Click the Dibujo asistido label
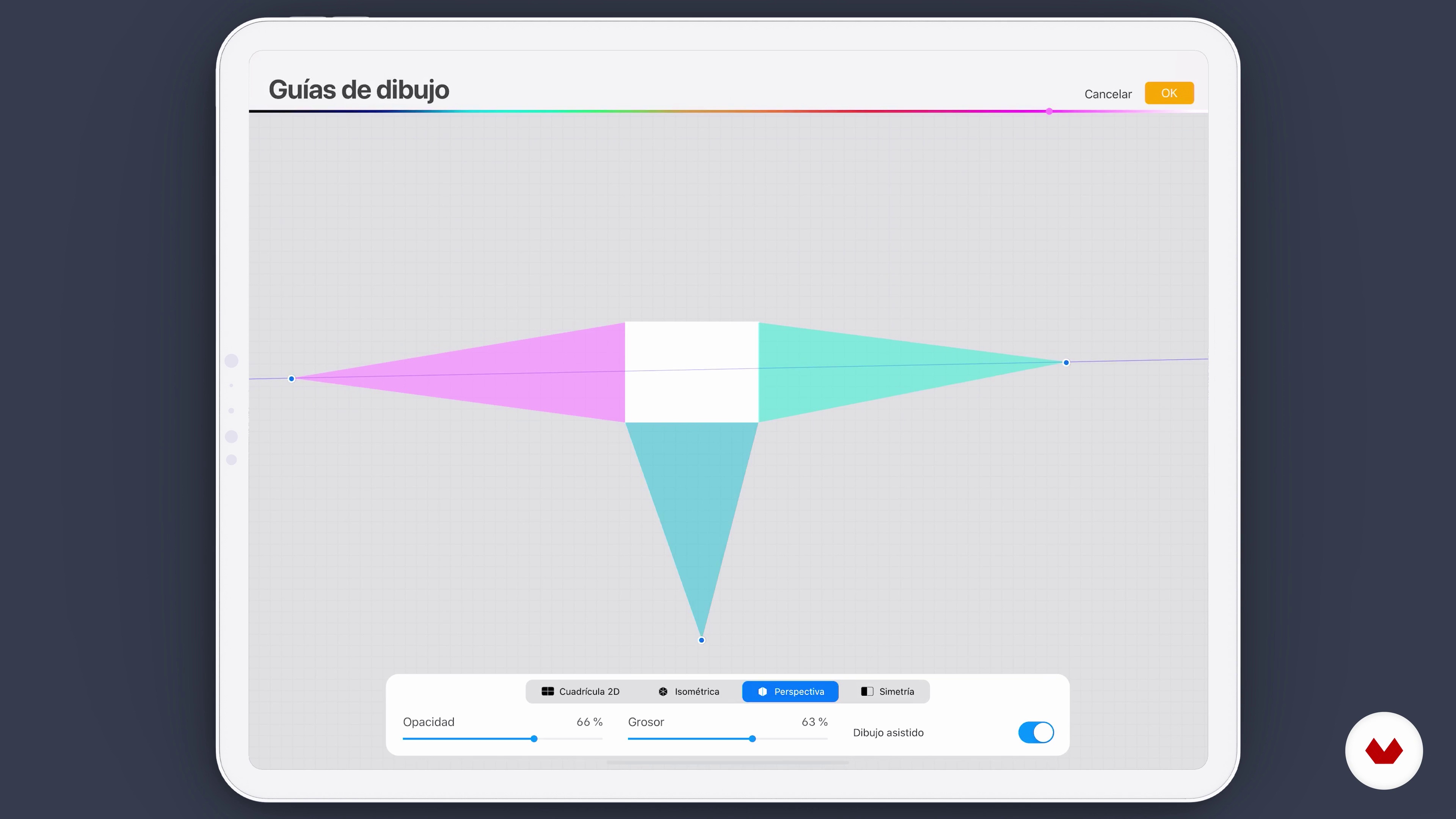The width and height of the screenshot is (1456, 819). pyautogui.click(x=888, y=733)
